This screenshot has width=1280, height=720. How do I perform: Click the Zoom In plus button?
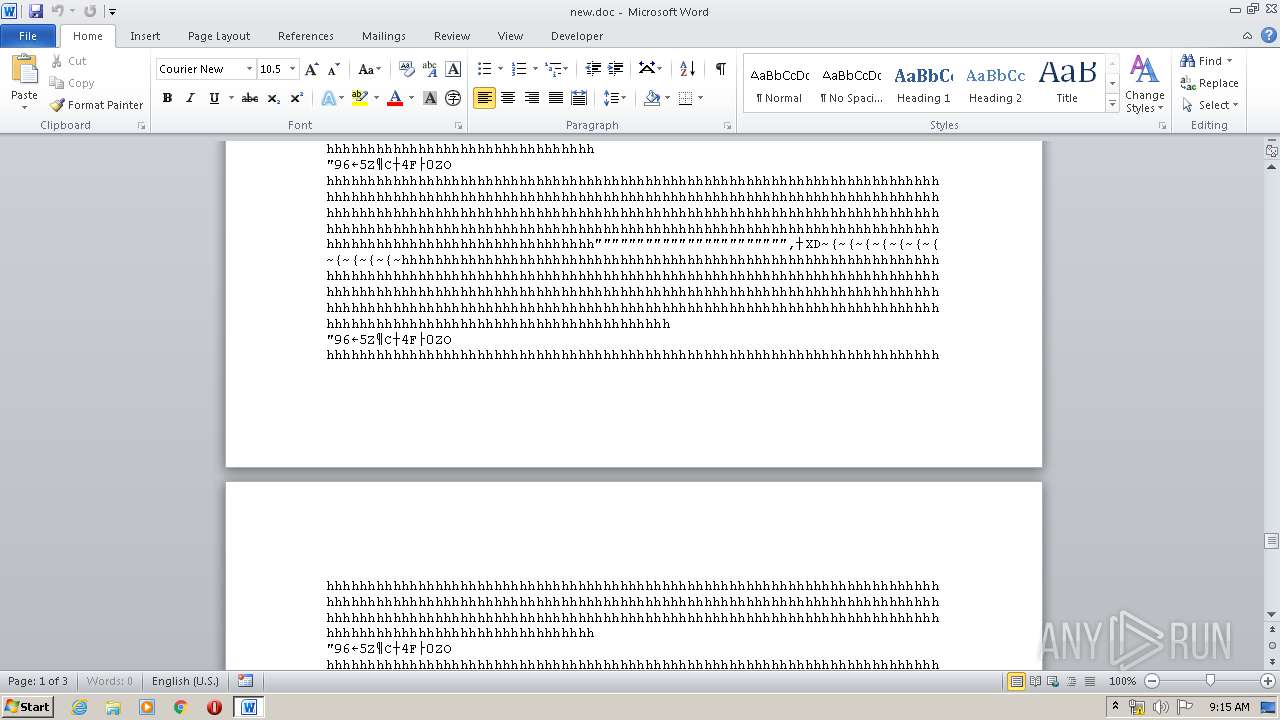1268,681
